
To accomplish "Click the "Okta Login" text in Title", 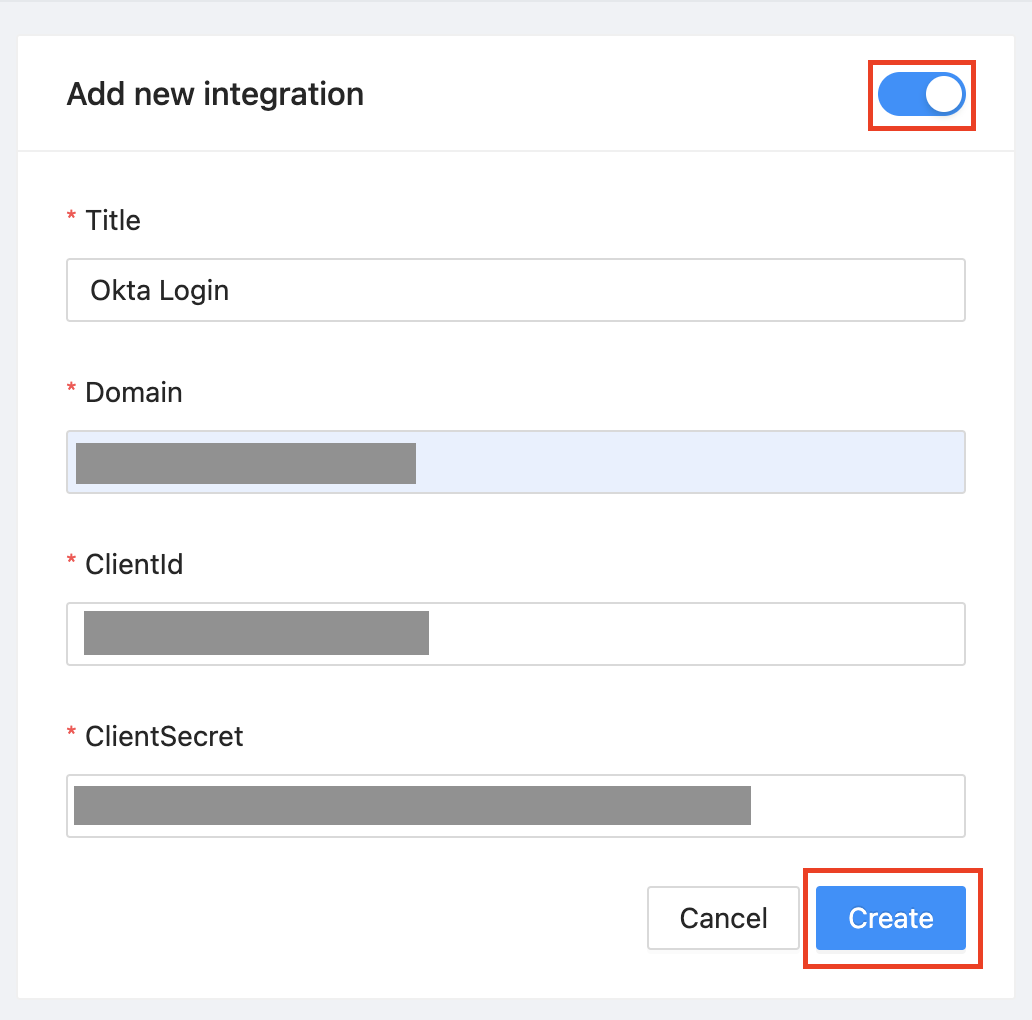I will click(160, 291).
